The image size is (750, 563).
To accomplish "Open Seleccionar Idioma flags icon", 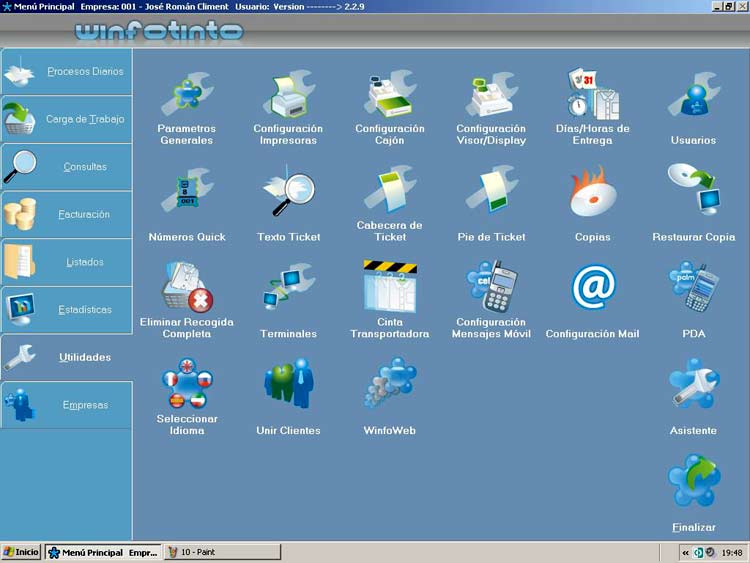I will [x=186, y=385].
